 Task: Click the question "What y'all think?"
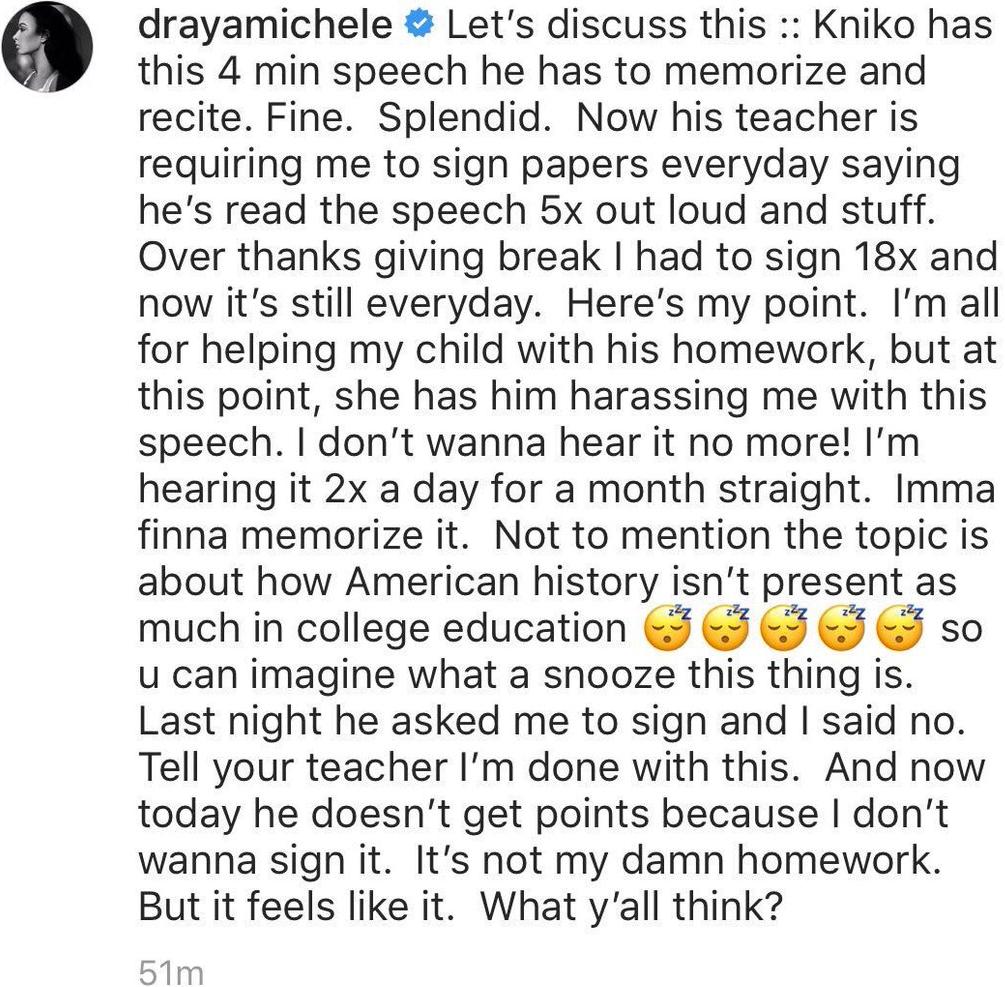coord(632,906)
